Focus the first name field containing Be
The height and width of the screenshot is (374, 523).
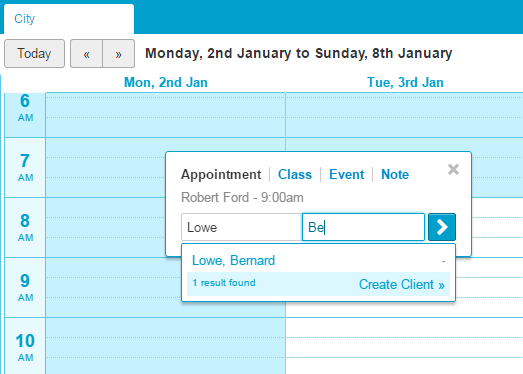[363, 227]
